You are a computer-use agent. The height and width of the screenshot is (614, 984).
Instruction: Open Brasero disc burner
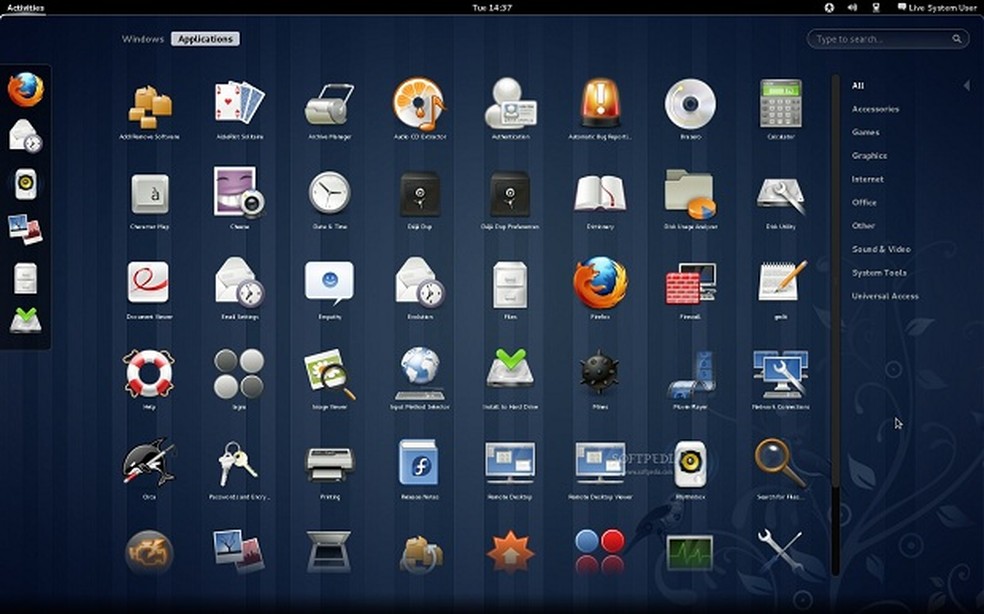pyautogui.click(x=690, y=104)
